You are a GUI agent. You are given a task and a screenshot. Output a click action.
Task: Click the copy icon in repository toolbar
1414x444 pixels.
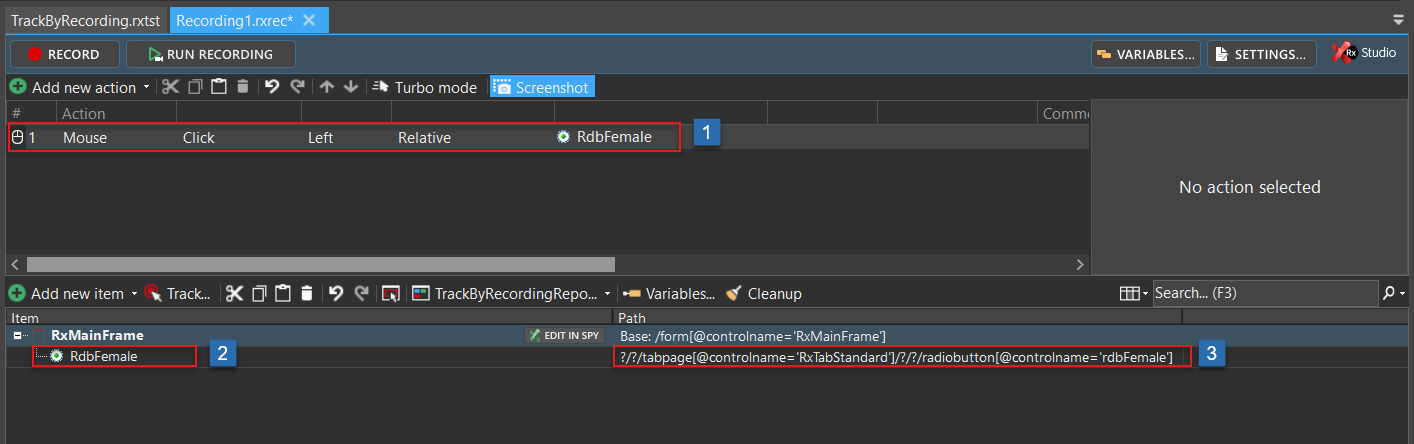[259, 293]
